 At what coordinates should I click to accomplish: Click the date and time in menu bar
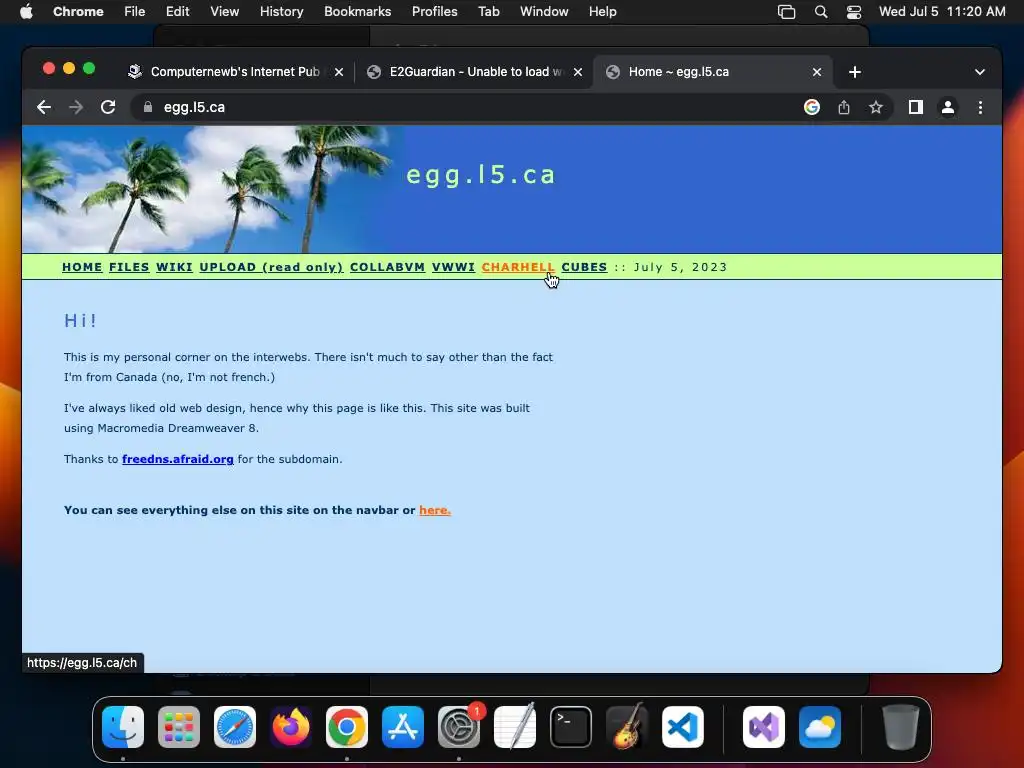tap(942, 12)
